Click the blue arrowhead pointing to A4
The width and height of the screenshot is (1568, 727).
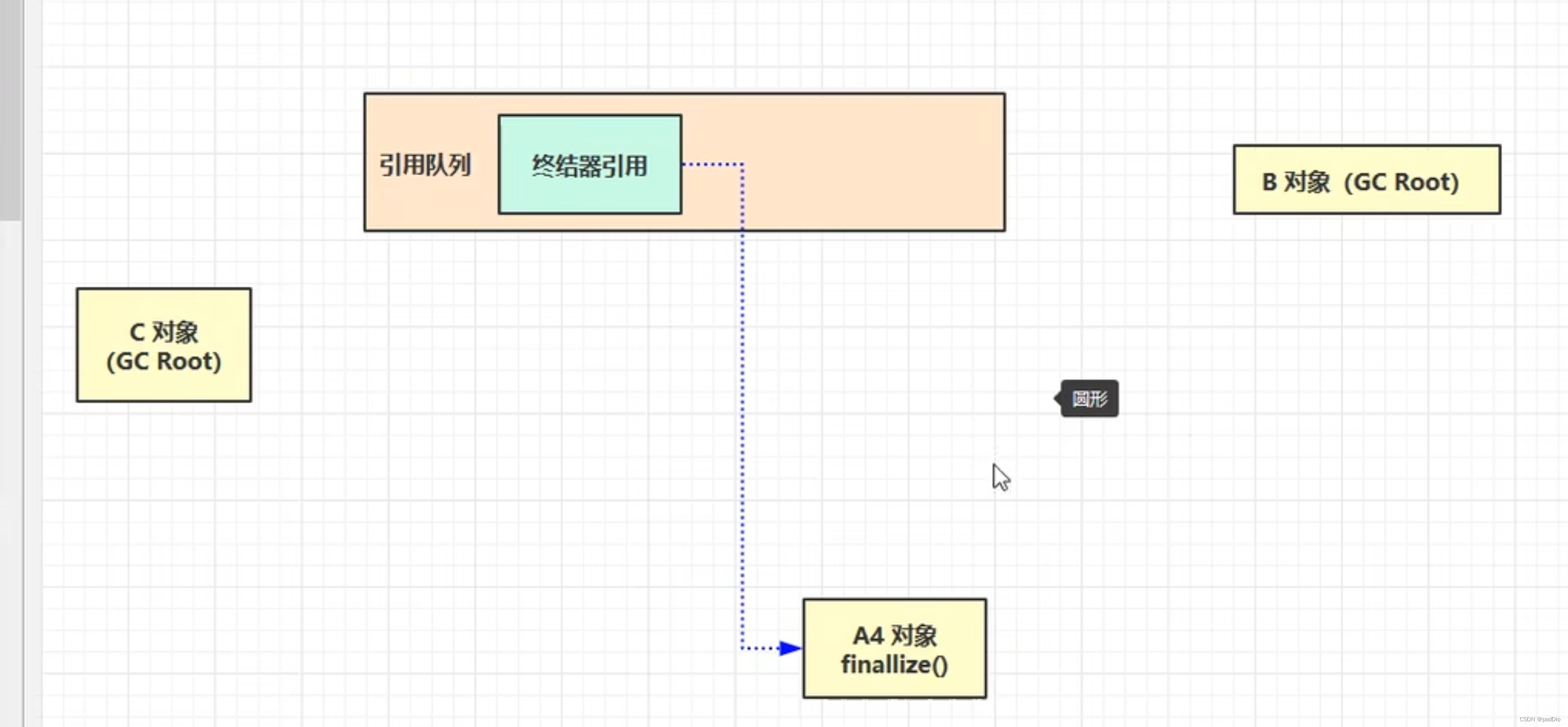(x=790, y=648)
